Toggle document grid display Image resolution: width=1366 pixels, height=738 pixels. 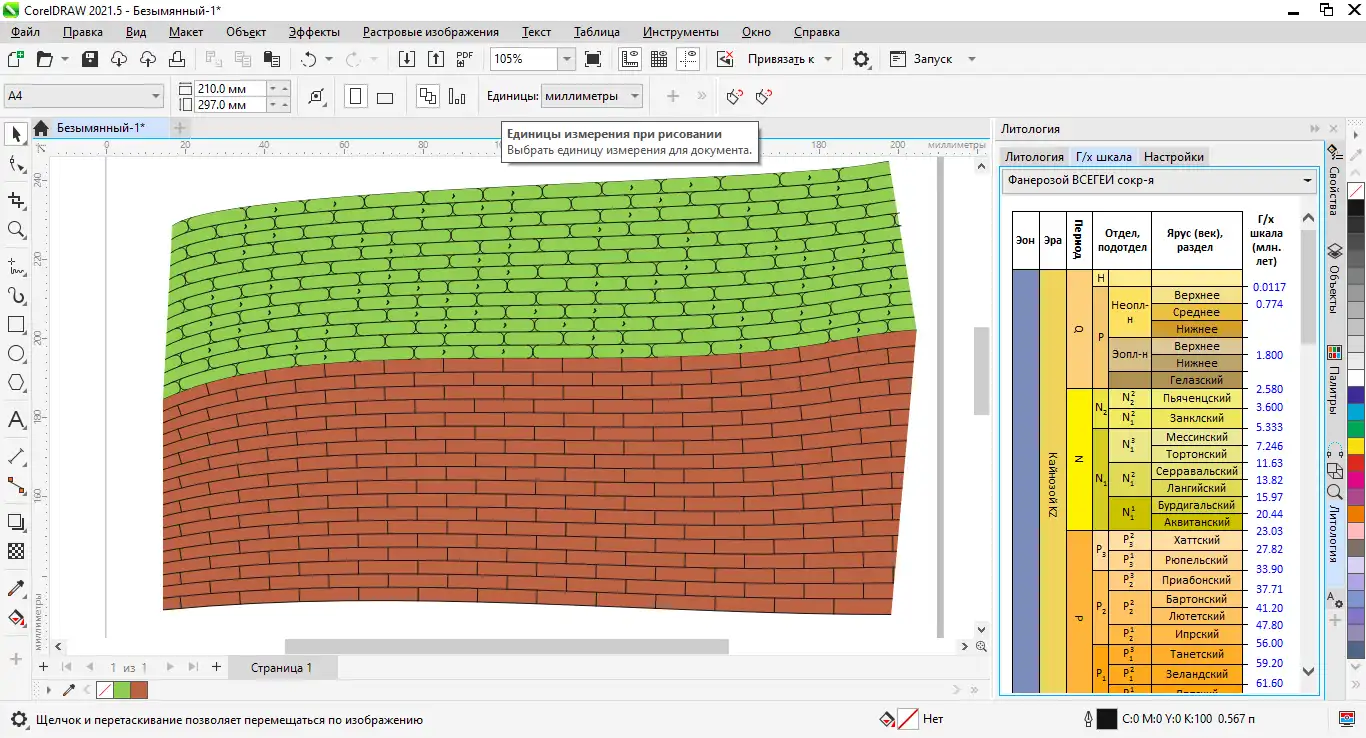[x=659, y=59]
